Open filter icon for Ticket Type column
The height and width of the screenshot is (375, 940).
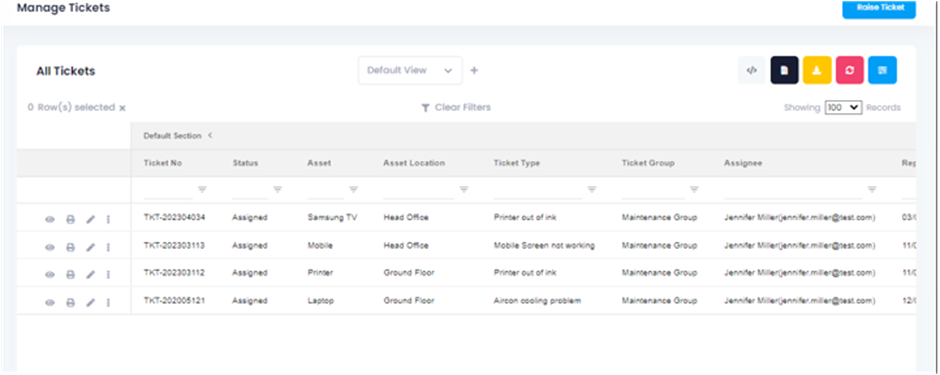592,189
